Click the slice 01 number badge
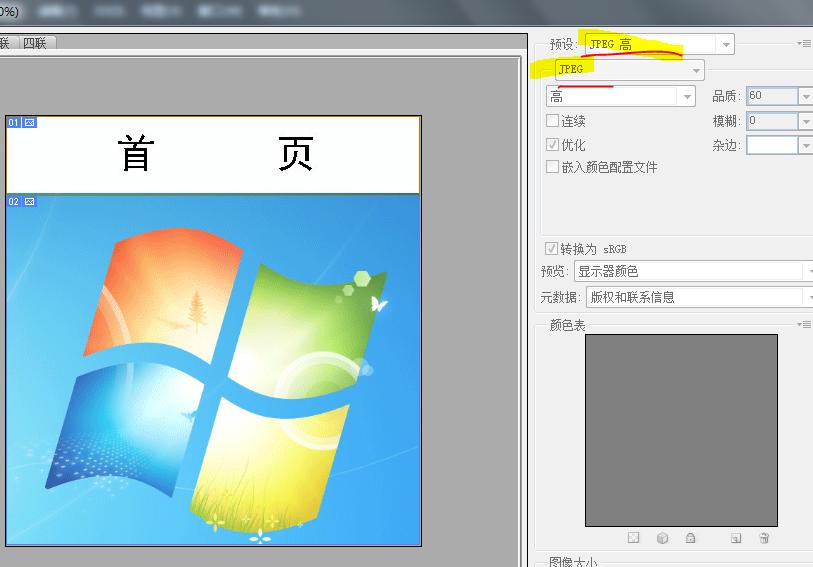This screenshot has width=813, height=567. 13,123
